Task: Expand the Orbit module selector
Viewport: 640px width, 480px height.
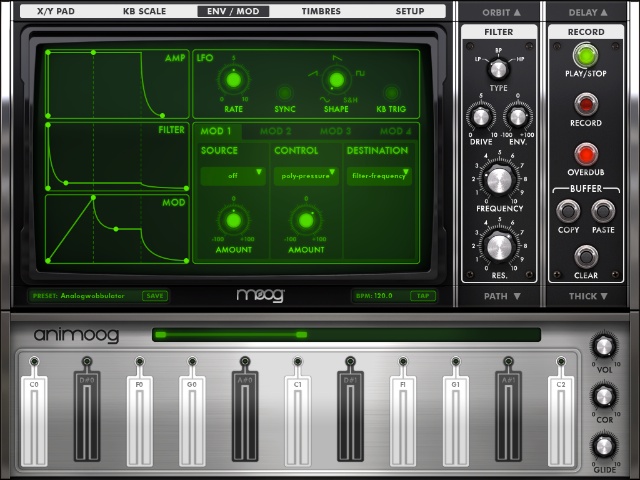Action: 501,13
